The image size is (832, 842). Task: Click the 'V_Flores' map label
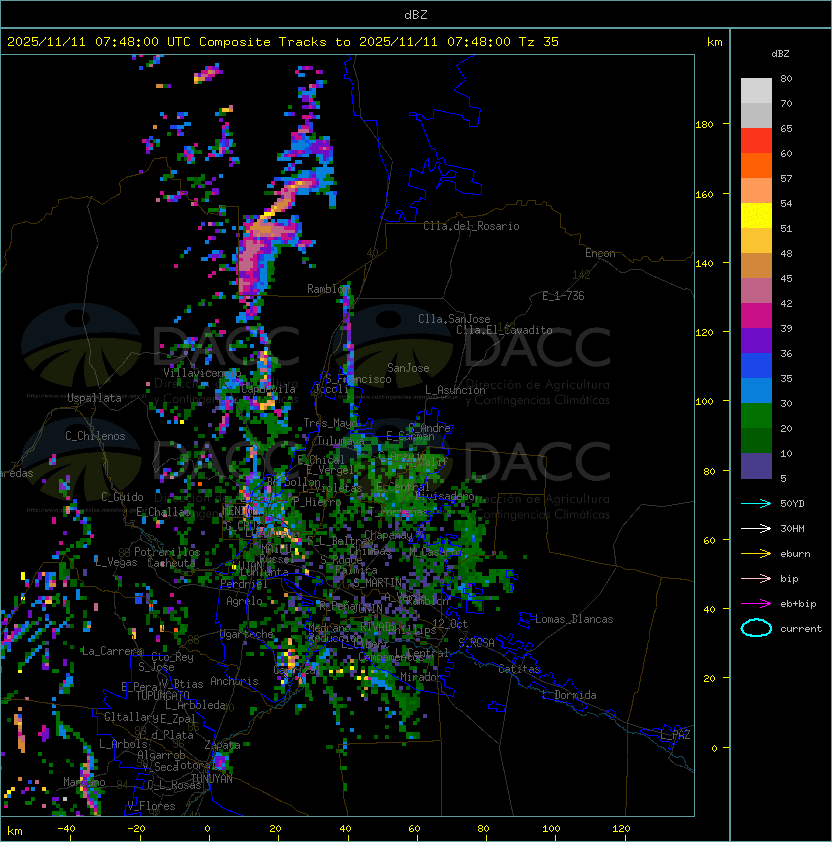[x=151, y=806]
